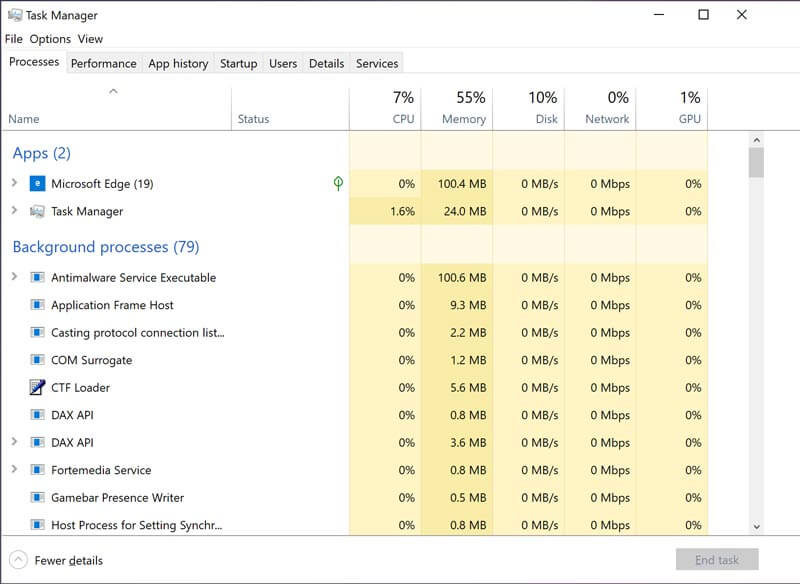Minimize the Task Manager window
Screen dimensions: 800x584
659,14
